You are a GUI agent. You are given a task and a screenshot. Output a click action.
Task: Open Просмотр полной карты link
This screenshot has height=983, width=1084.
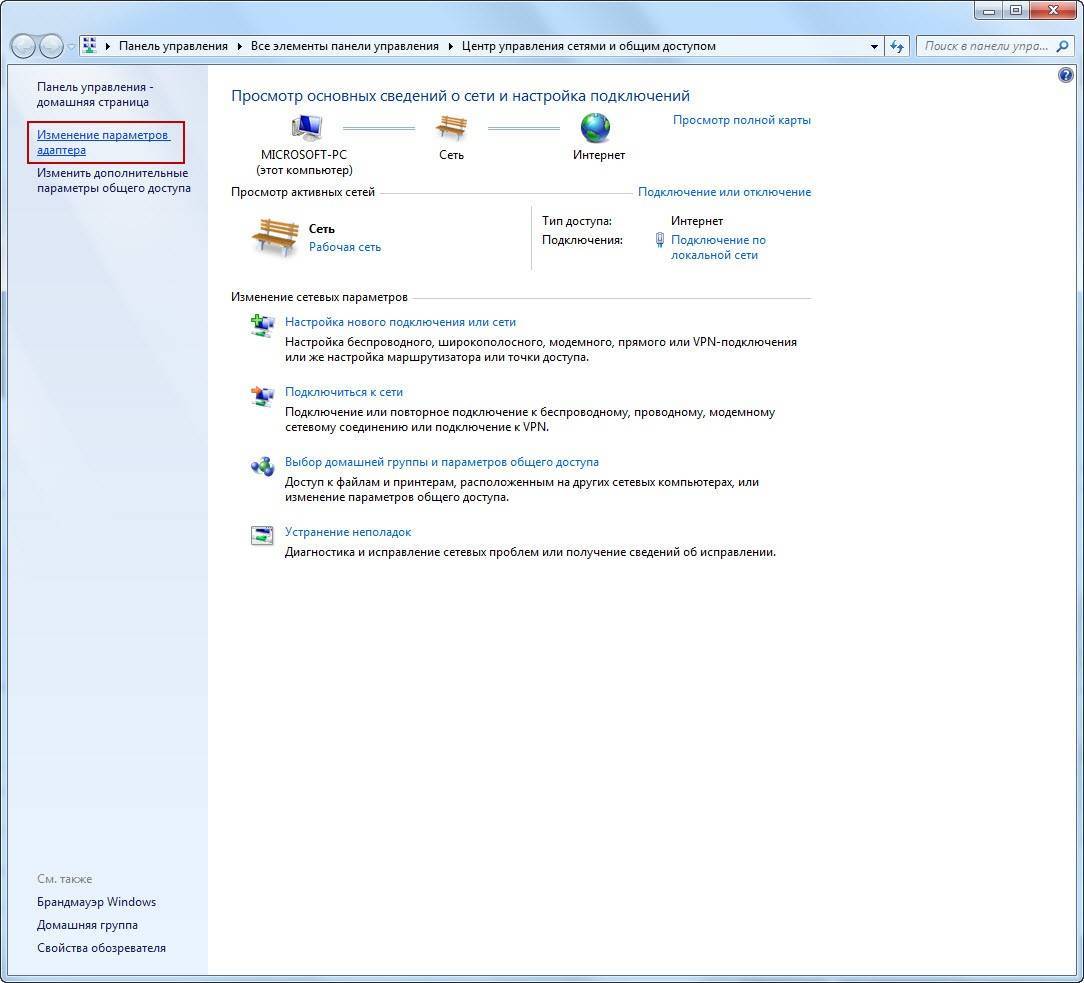pyautogui.click(x=741, y=120)
